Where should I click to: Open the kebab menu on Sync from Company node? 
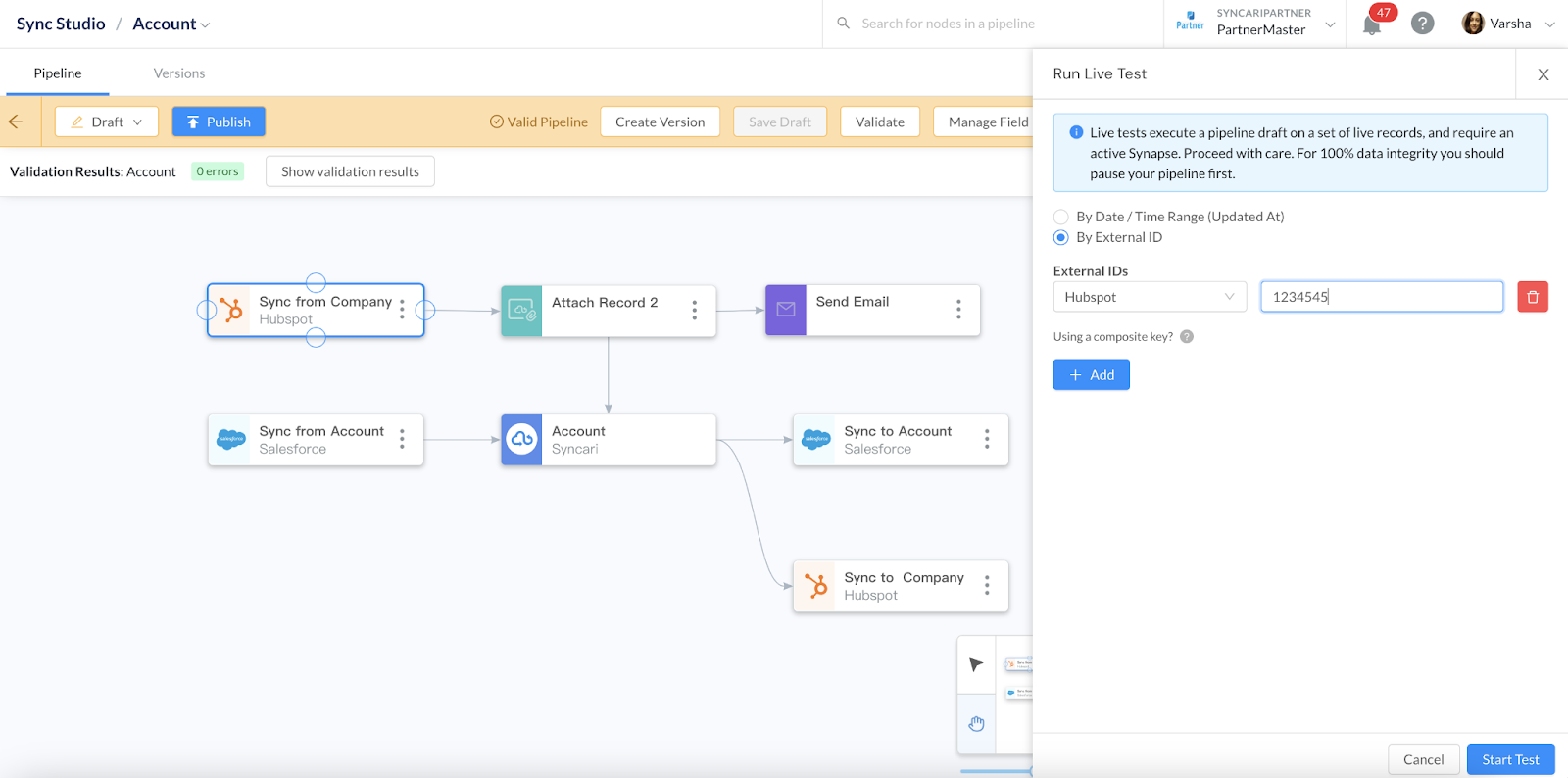point(402,310)
